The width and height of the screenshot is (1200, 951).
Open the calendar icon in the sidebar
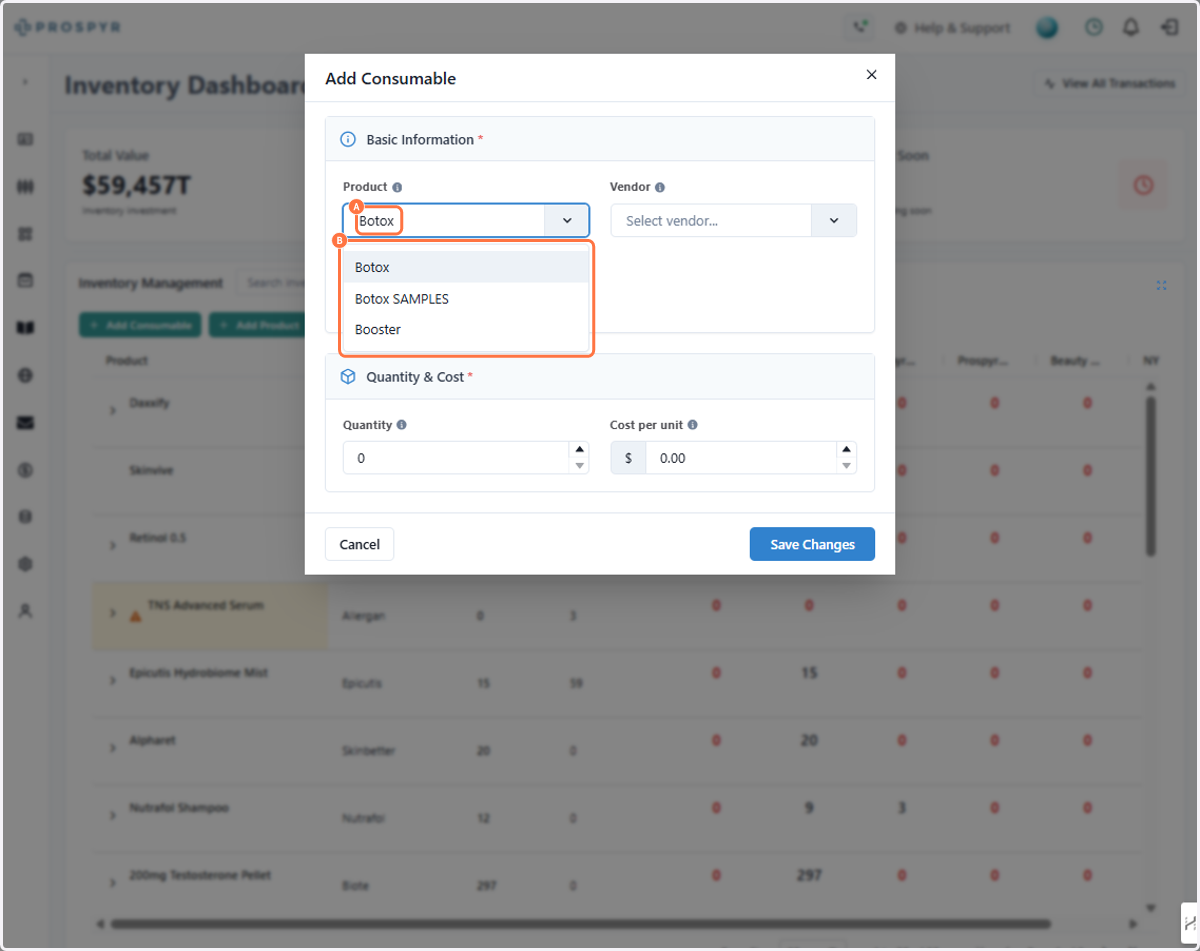click(26, 281)
